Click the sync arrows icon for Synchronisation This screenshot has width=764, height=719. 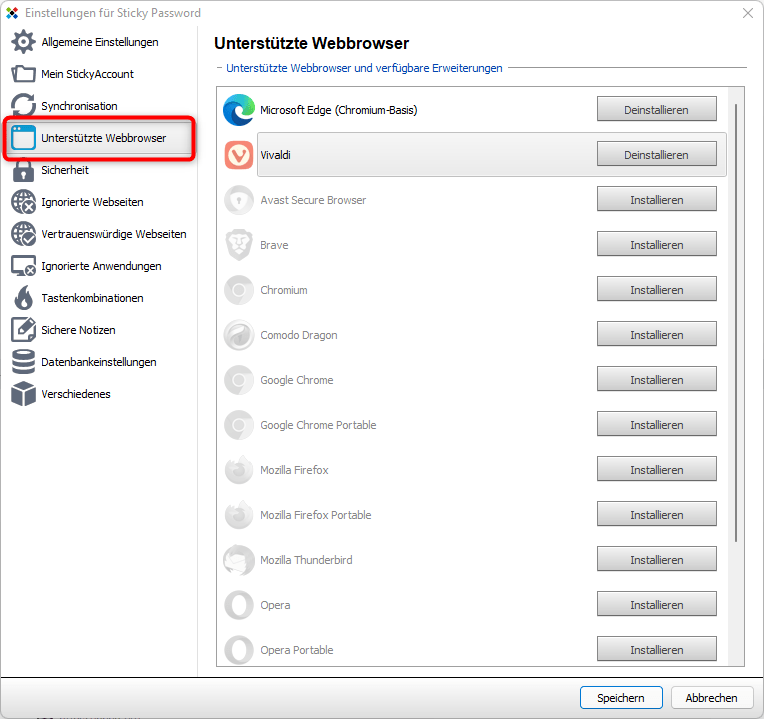click(x=23, y=106)
